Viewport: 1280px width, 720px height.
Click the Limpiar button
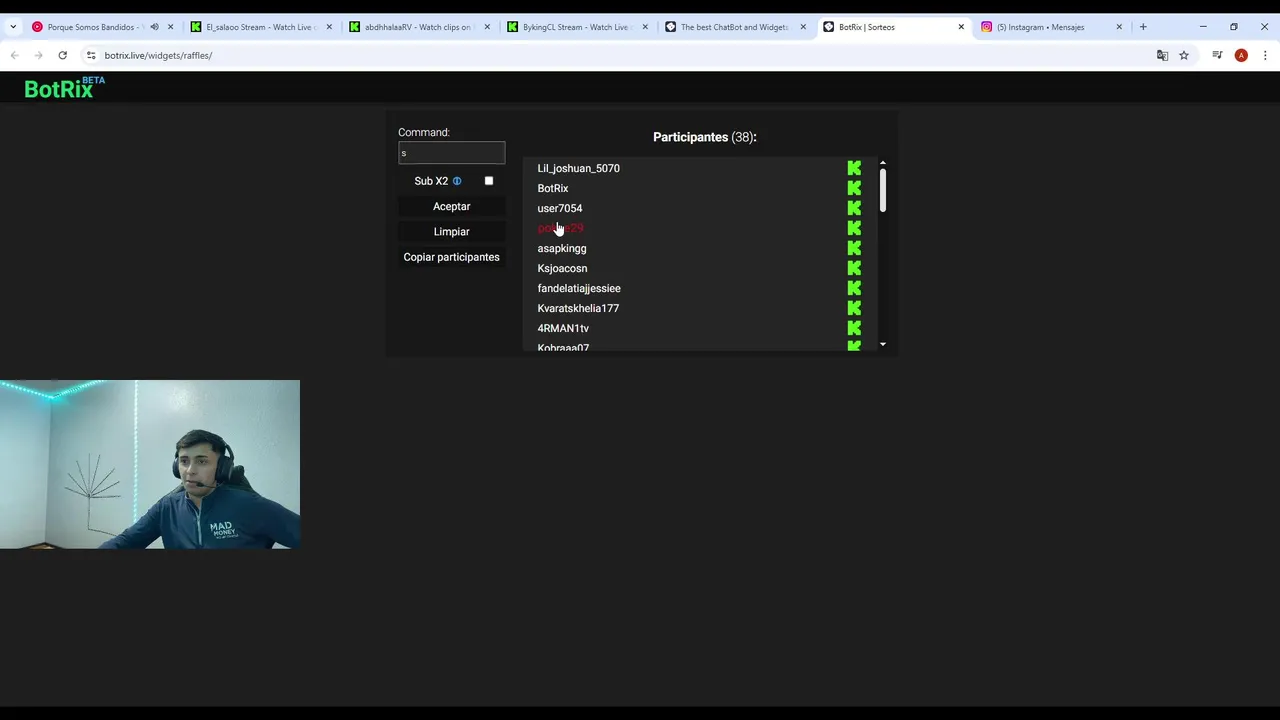tap(451, 231)
